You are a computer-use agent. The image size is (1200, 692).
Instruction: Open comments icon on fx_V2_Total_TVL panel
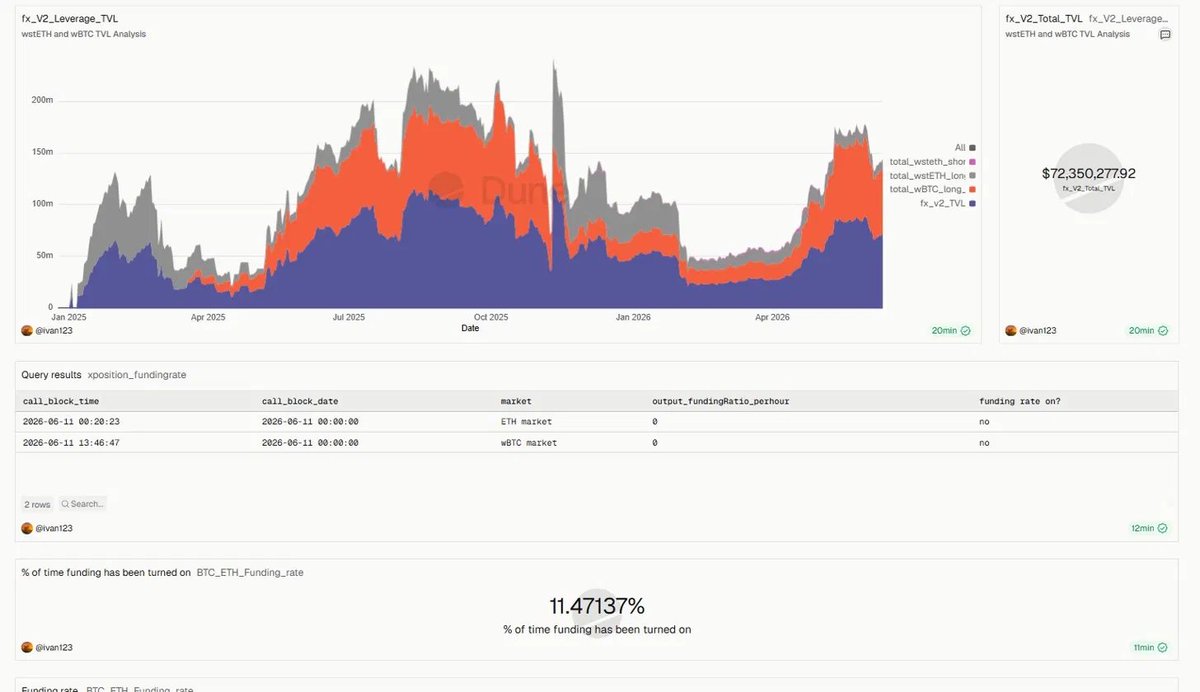tap(1165, 34)
